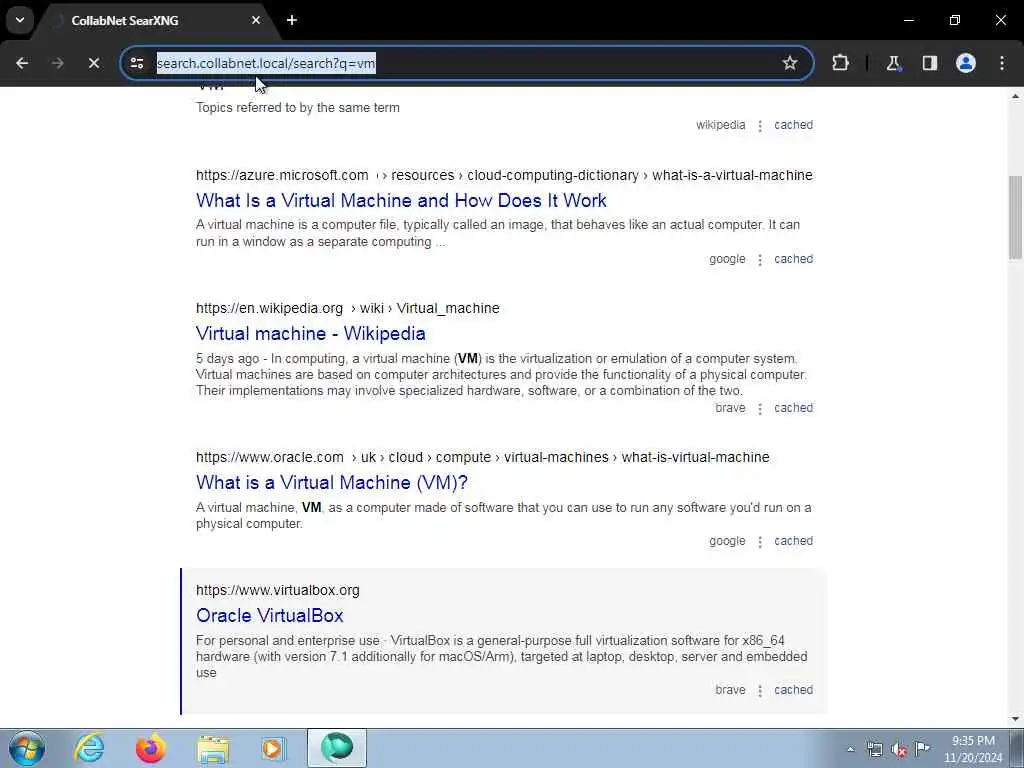1024x768 pixels.
Task: Open 'What is a Virtual Machine (VM)?' result
Action: 332,482
